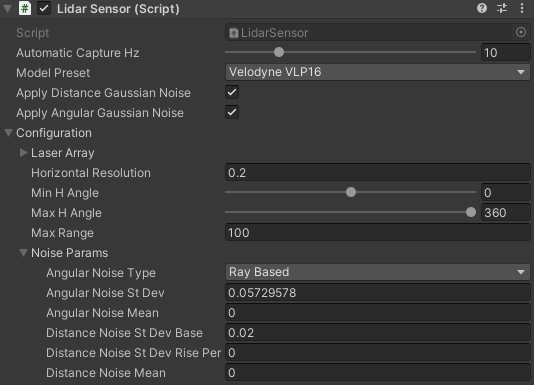Click the Distance Noise St Dev Rise Per field
This screenshot has width=534, height=385.
pyautogui.click(x=377, y=353)
